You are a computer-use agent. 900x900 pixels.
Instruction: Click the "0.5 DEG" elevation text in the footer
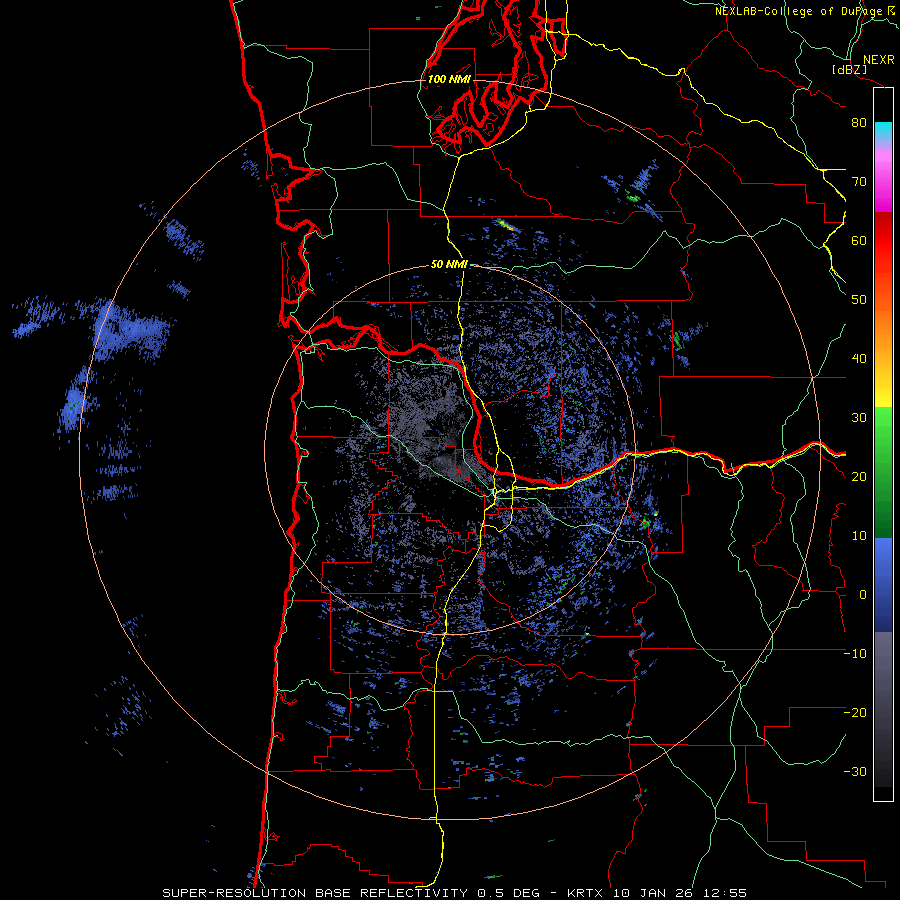point(509,893)
